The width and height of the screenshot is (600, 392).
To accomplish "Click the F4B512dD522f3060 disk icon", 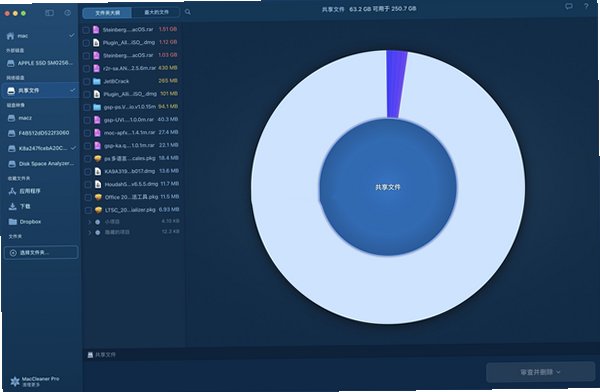I will (x=12, y=133).
